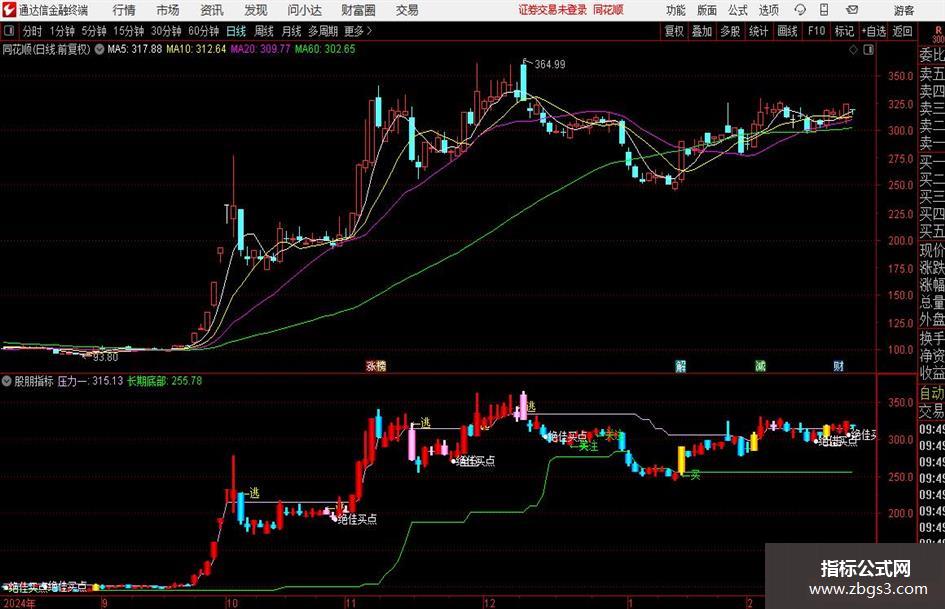Click the customer service headset icon
This screenshot has height=609, width=945.
tap(800, 10)
